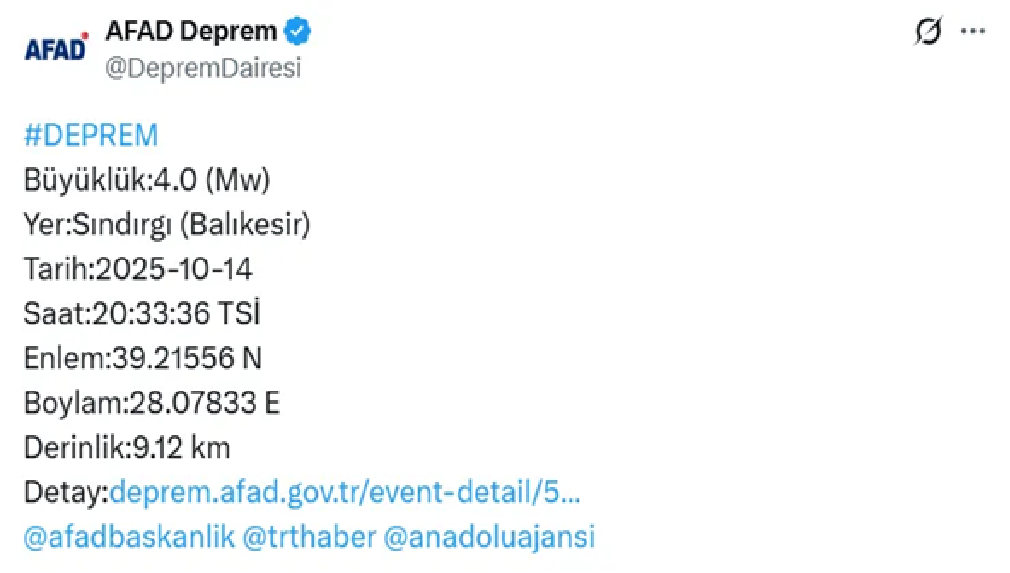Click the blue verified badge
Viewport: 1010px width, 573px height.
point(297,32)
